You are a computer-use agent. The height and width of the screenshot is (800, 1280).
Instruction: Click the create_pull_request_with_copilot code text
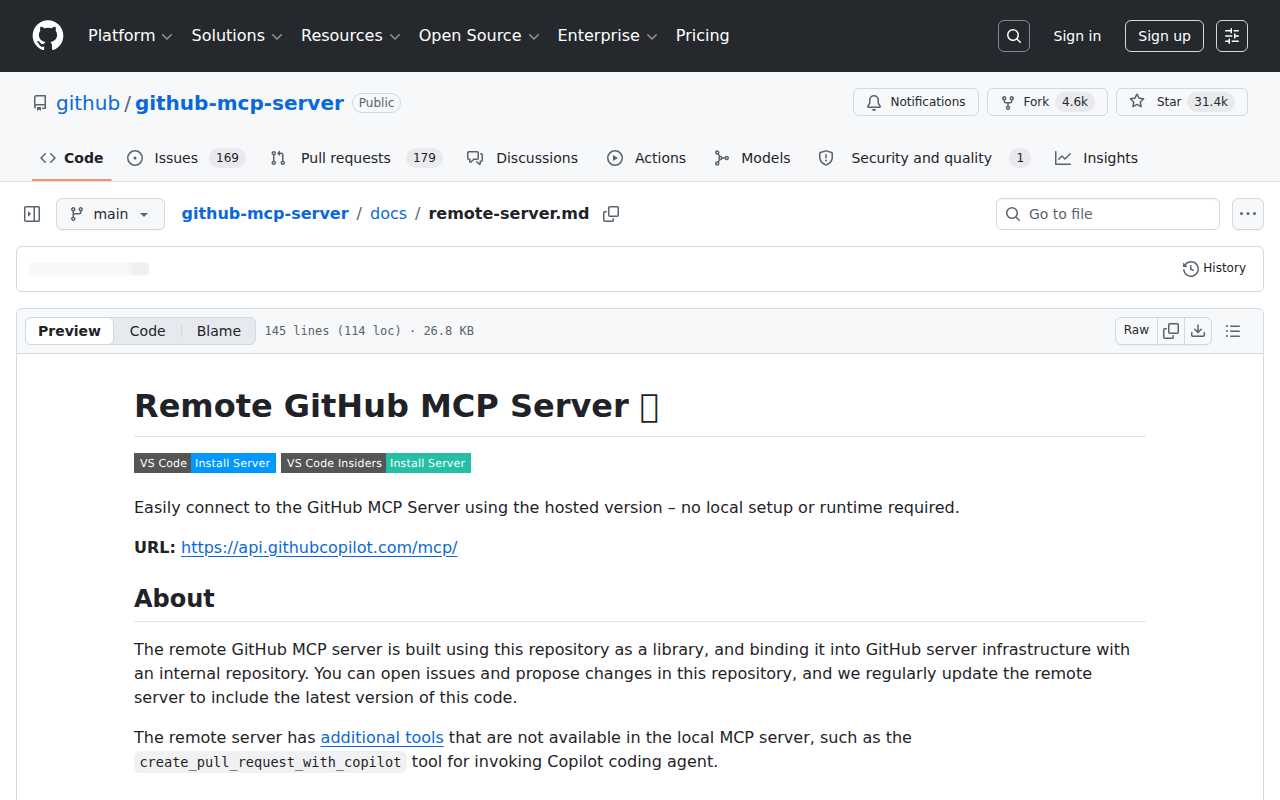click(270, 762)
